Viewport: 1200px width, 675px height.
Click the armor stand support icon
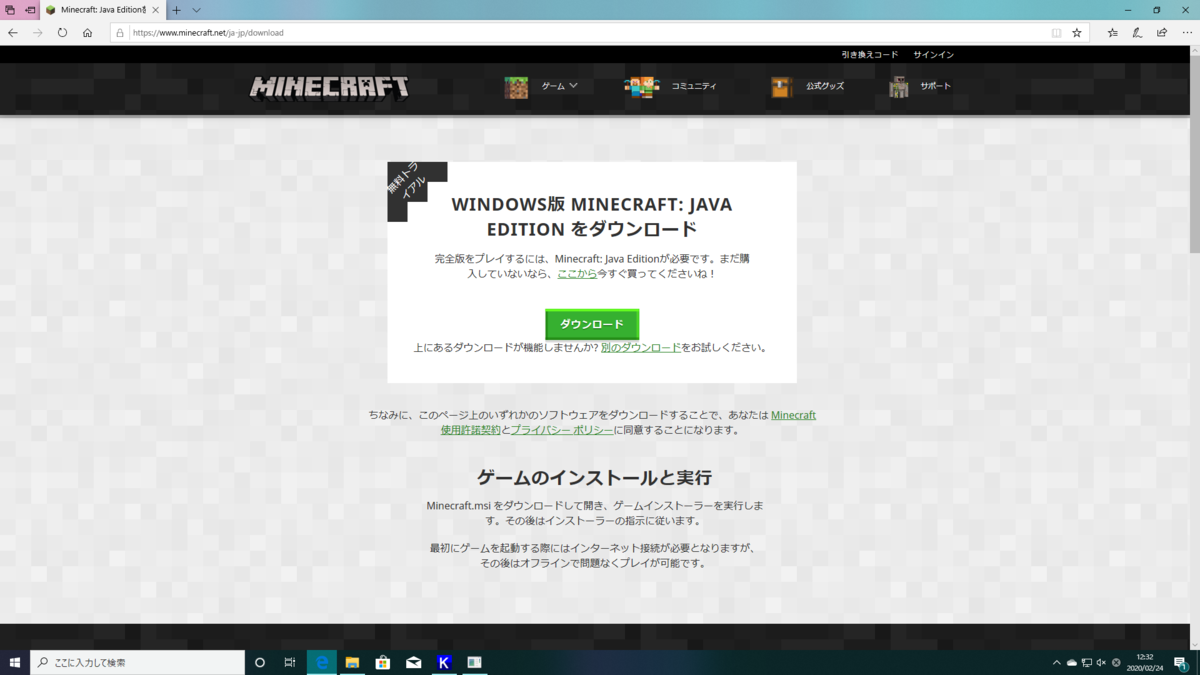[x=899, y=87]
